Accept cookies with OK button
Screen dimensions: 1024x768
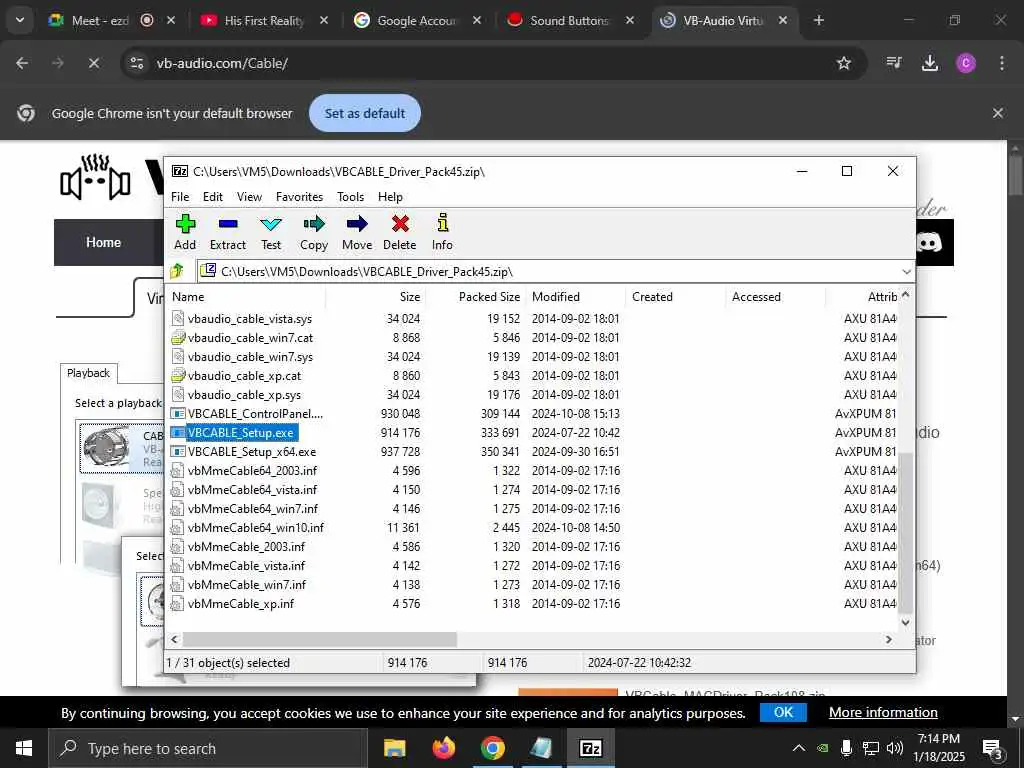coord(783,712)
